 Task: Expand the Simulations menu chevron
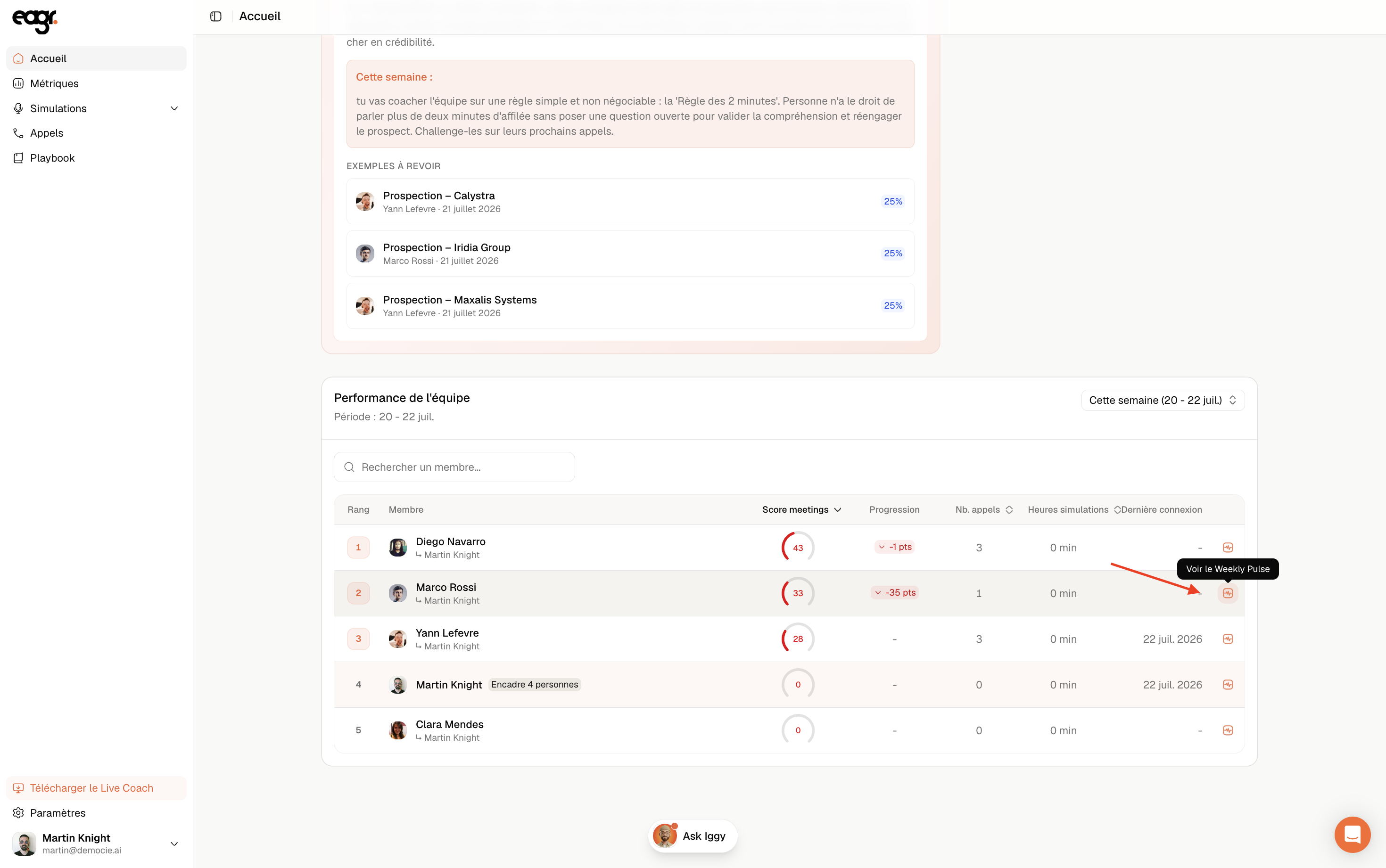point(174,108)
